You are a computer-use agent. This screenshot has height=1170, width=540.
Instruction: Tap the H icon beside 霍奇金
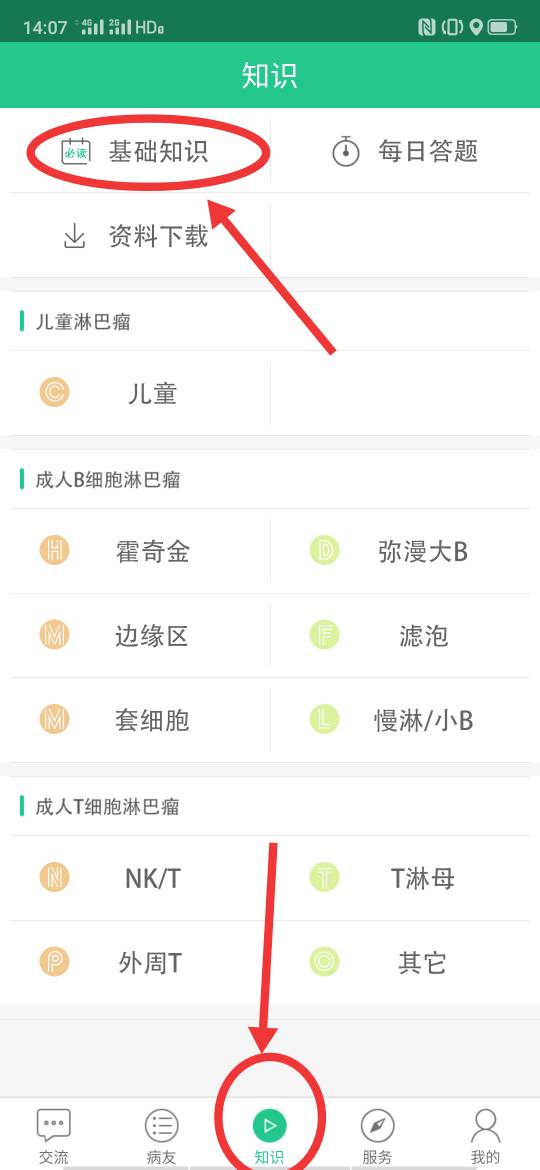click(54, 551)
